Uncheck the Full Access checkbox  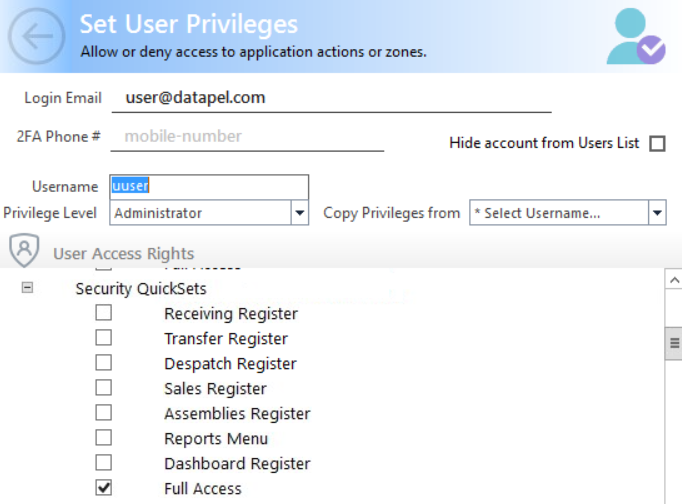[104, 487]
